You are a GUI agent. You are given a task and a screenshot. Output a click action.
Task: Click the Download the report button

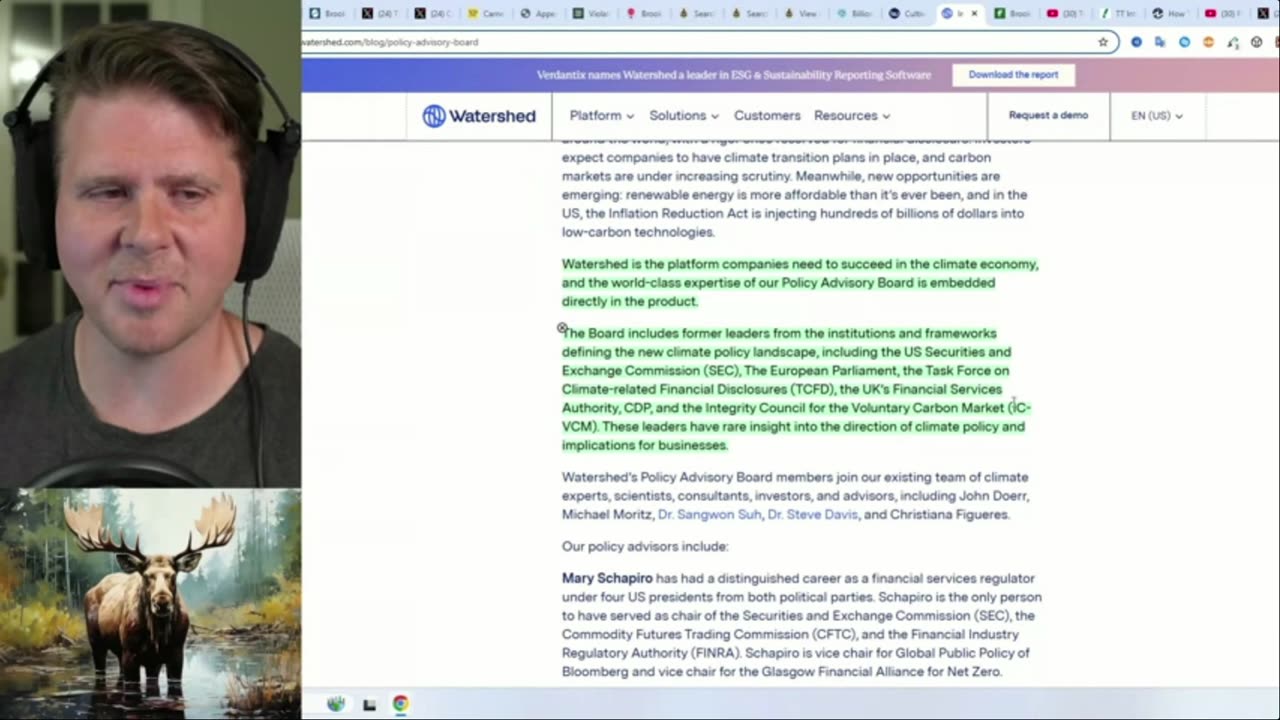[x=1013, y=74]
